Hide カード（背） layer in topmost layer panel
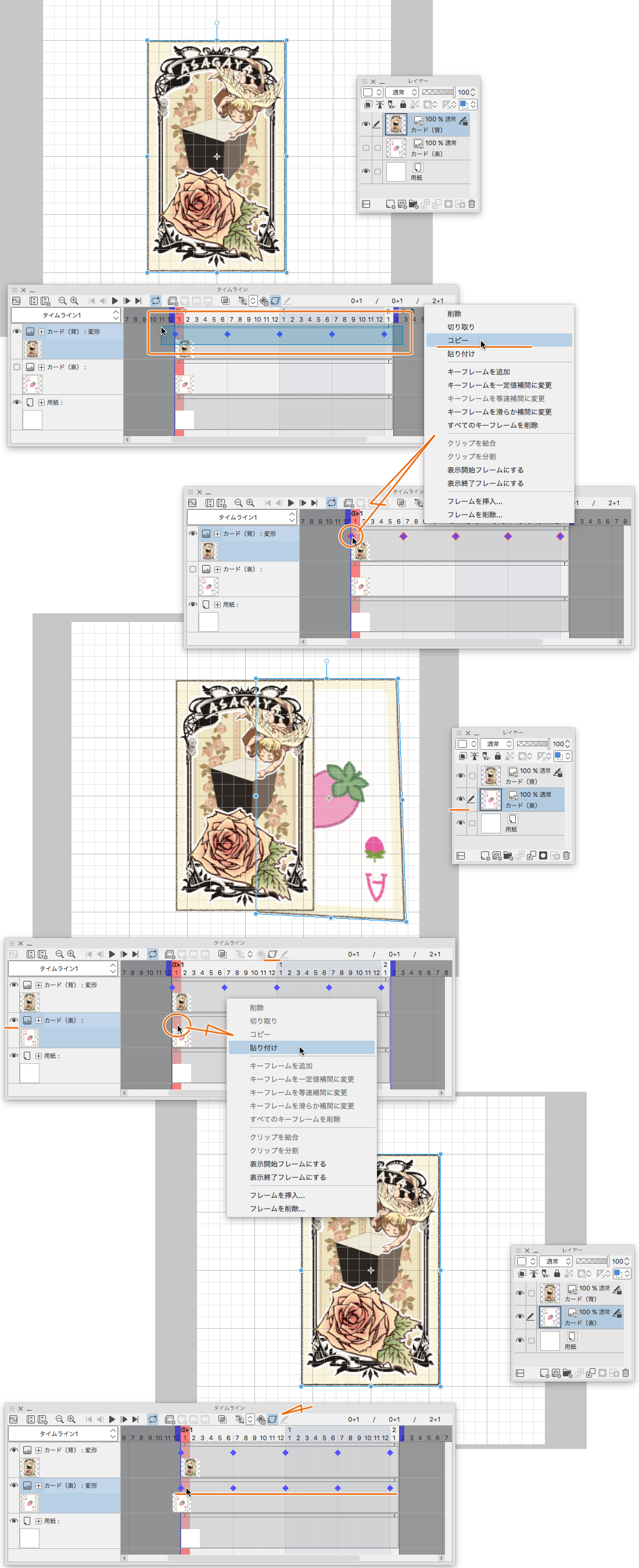The height and width of the screenshot is (1568, 639). click(x=366, y=124)
